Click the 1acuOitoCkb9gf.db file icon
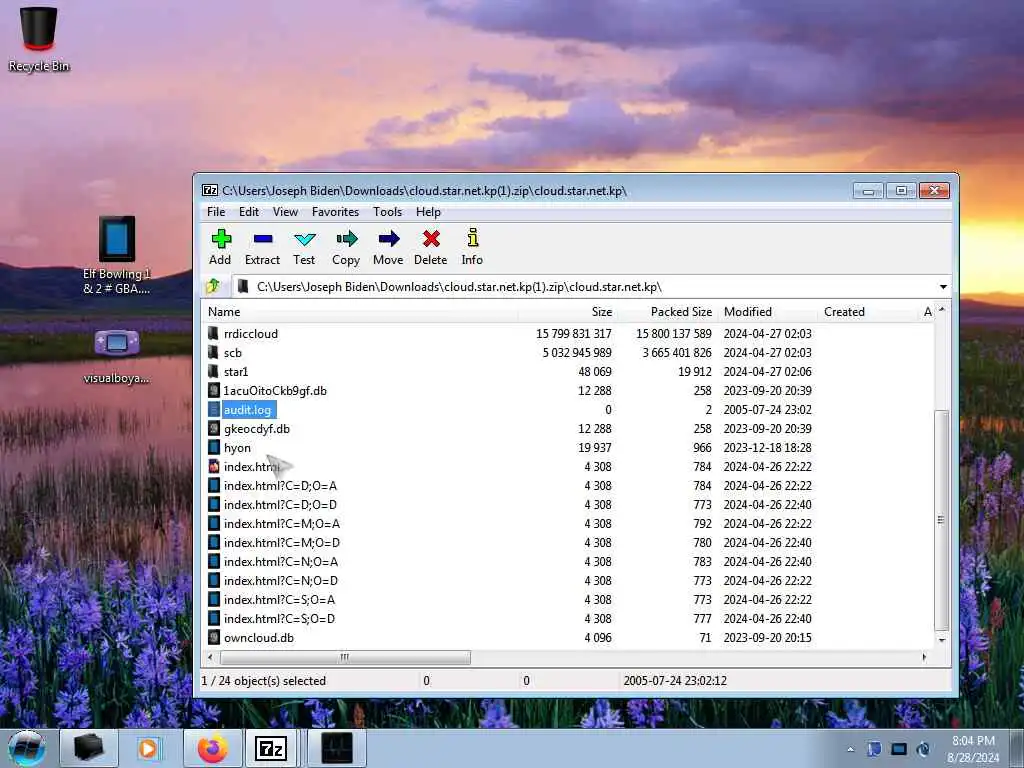Screen dimensions: 1024x768 (214, 391)
